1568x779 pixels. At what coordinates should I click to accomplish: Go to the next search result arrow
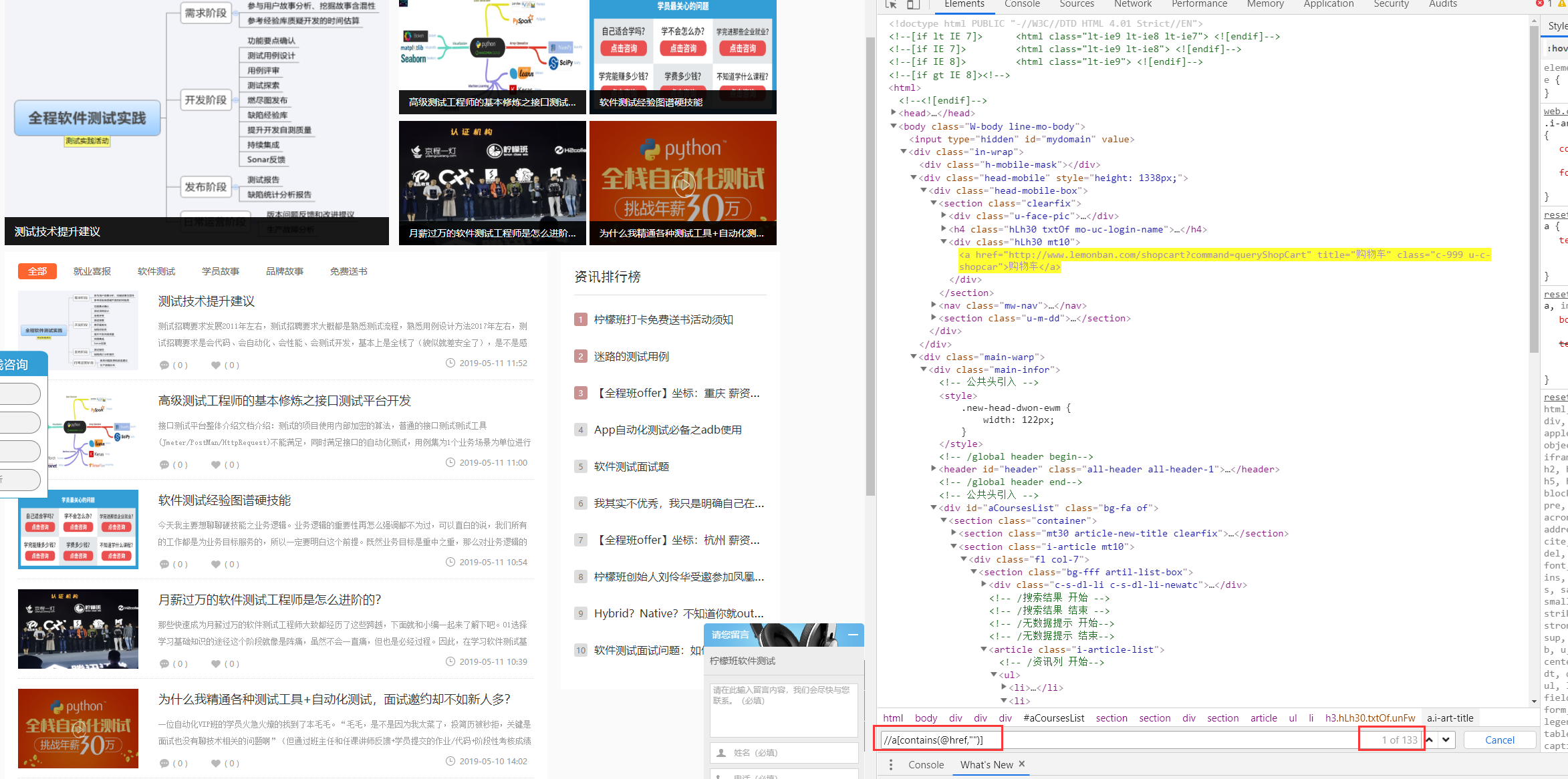1446,740
